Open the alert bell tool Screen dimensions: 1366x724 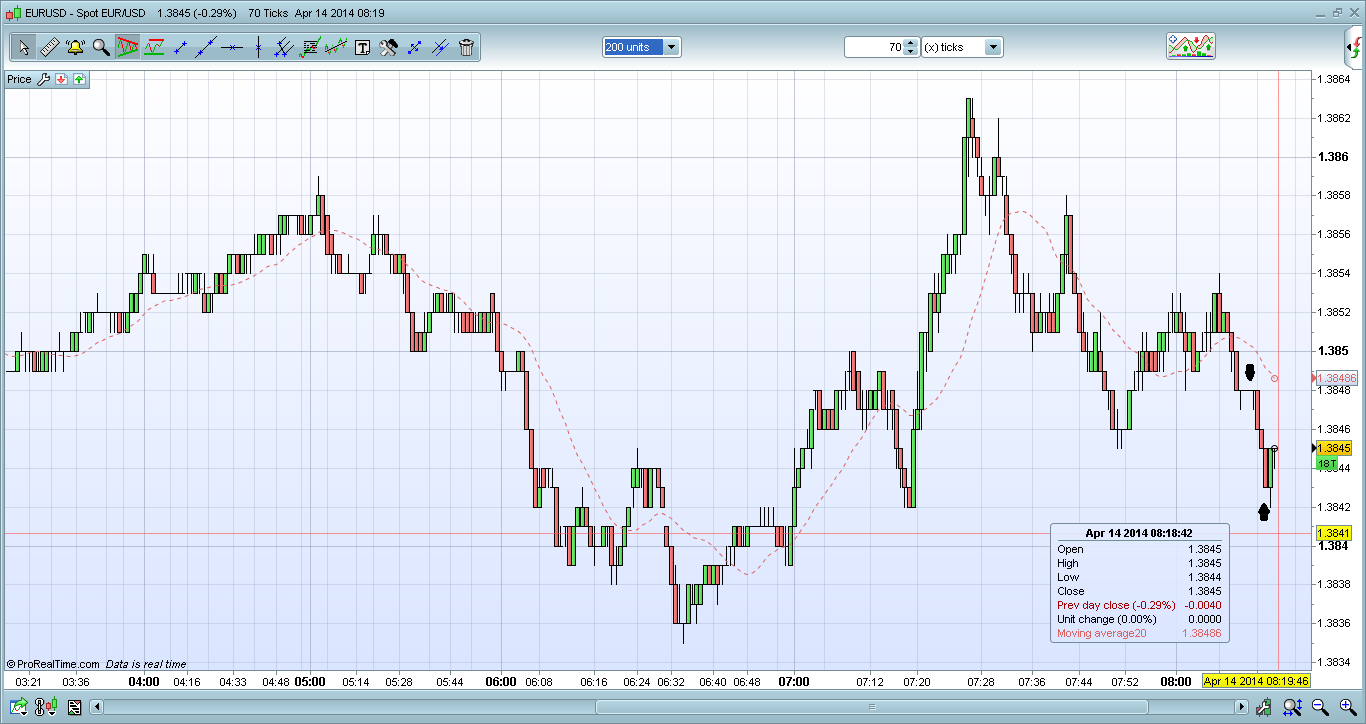pyautogui.click(x=75, y=47)
